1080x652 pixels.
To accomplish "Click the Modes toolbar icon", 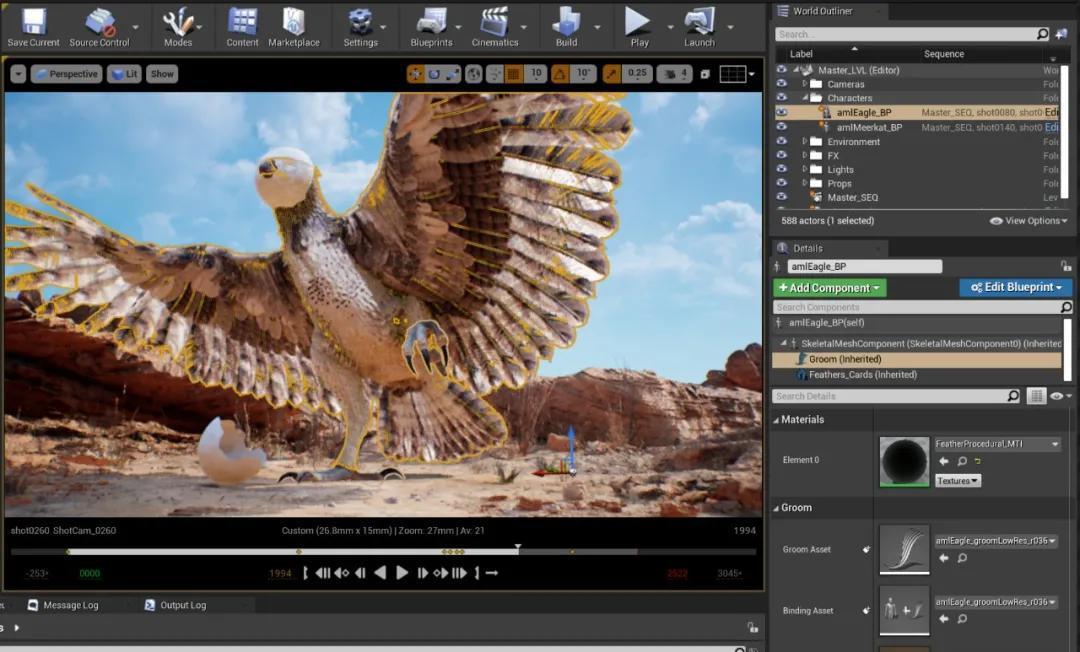I will 178,27.
